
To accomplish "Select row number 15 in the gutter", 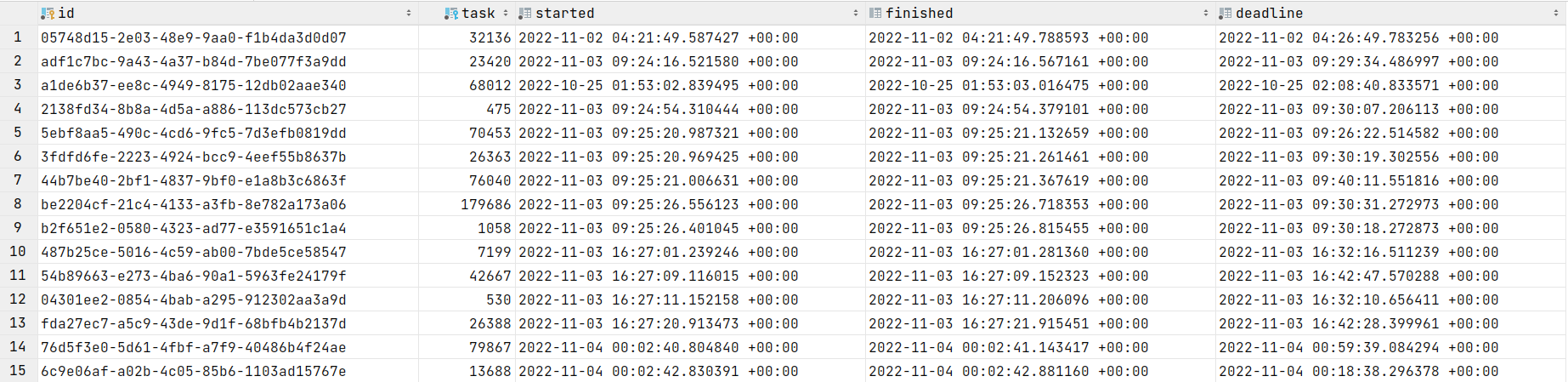I will 18,371.
